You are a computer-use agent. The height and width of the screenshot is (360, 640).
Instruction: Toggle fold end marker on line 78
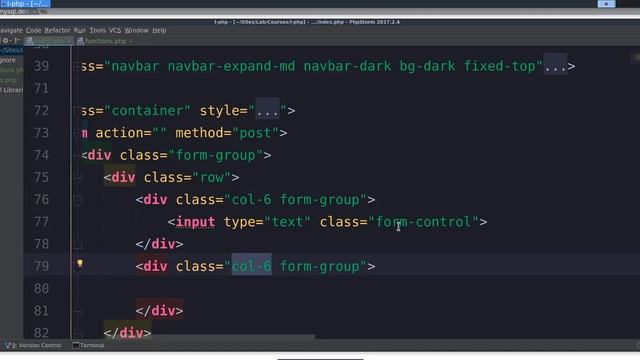78,244
